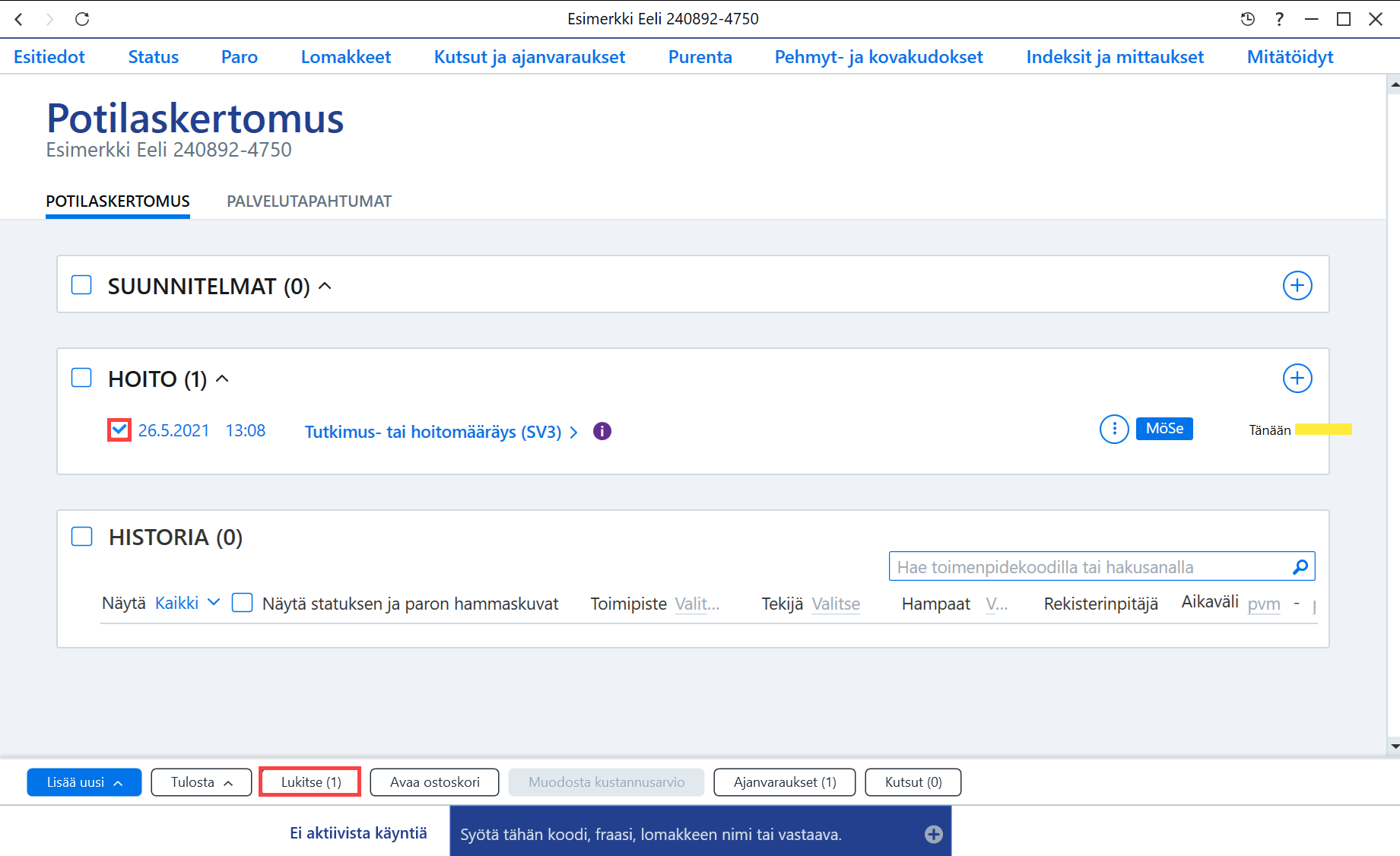Expand the Tulosta button menu

[202, 782]
